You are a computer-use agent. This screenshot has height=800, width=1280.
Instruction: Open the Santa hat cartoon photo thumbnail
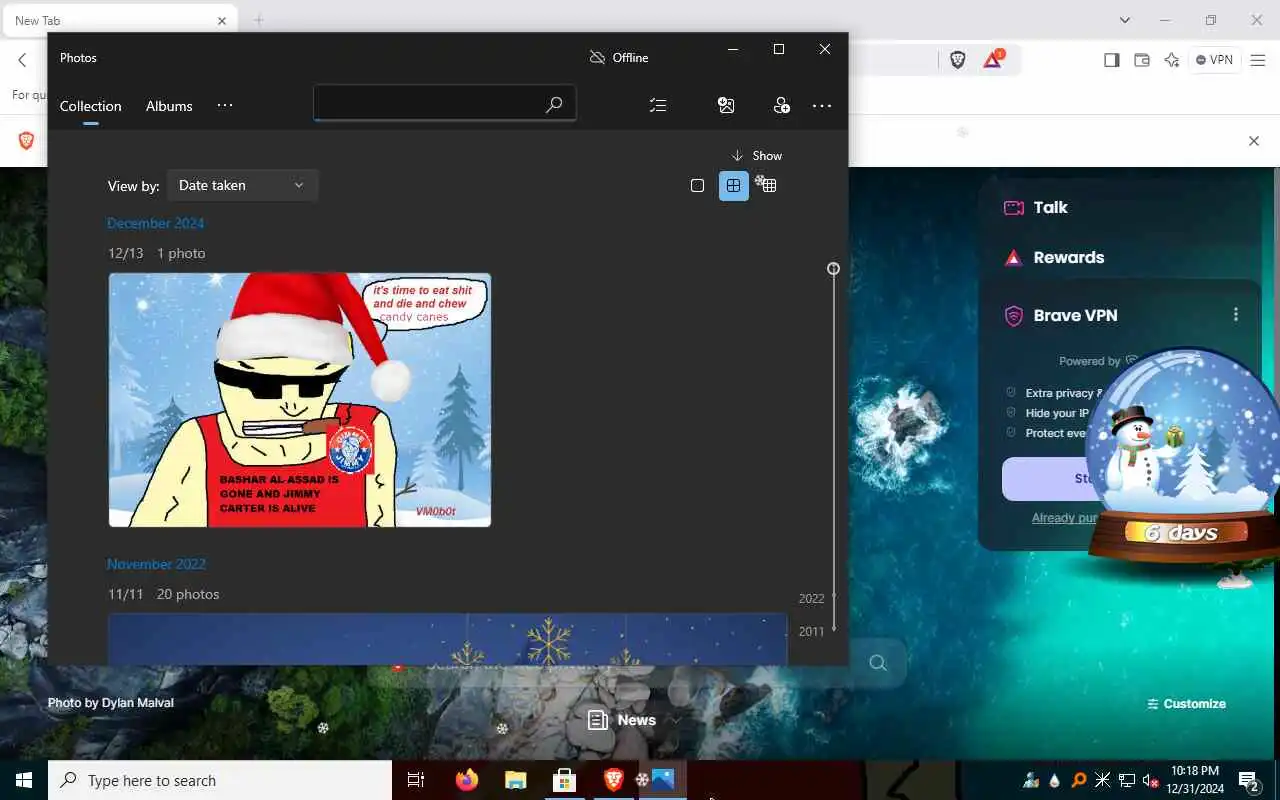(300, 400)
